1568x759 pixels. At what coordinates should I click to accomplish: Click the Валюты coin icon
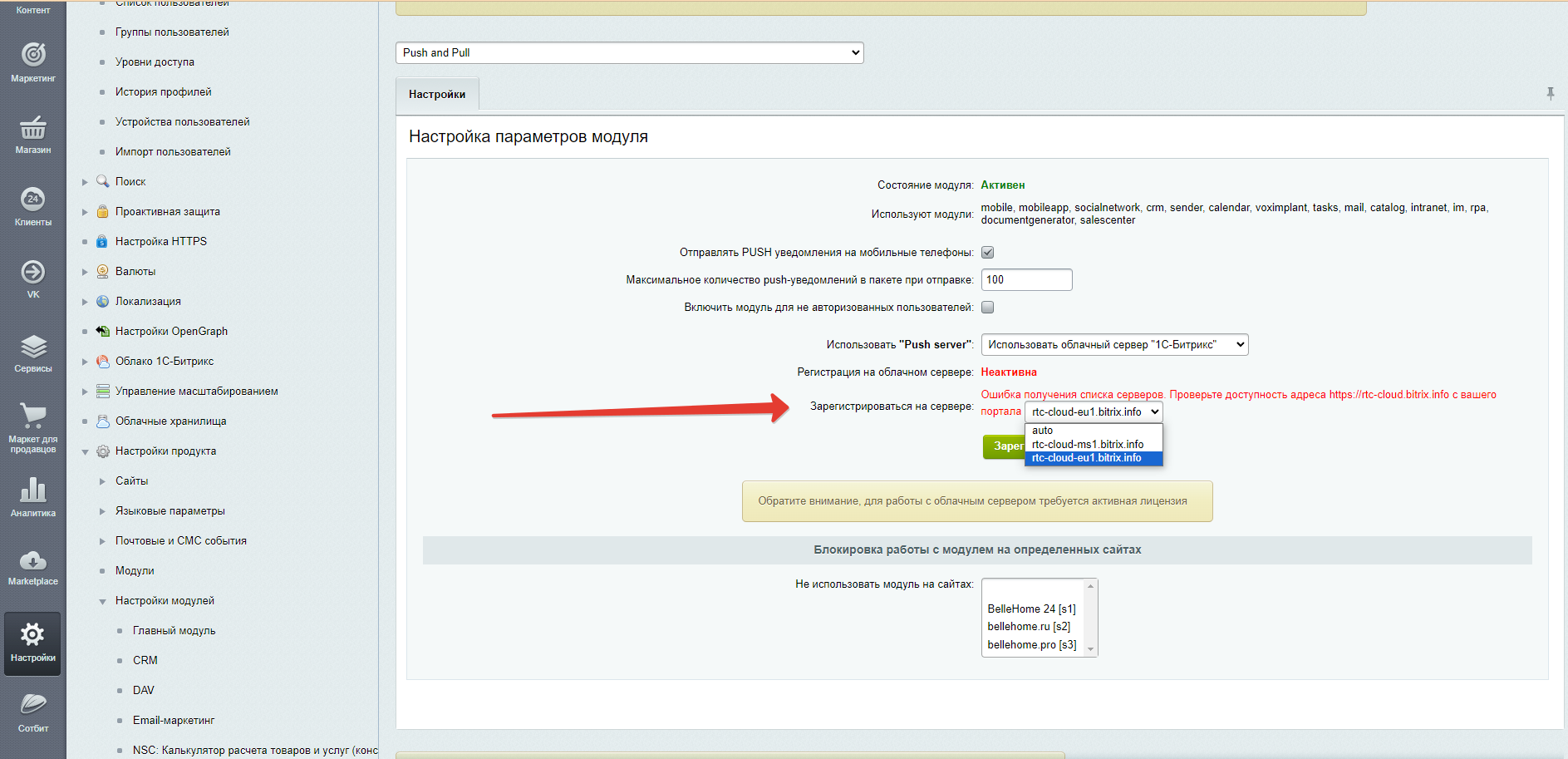coord(102,271)
